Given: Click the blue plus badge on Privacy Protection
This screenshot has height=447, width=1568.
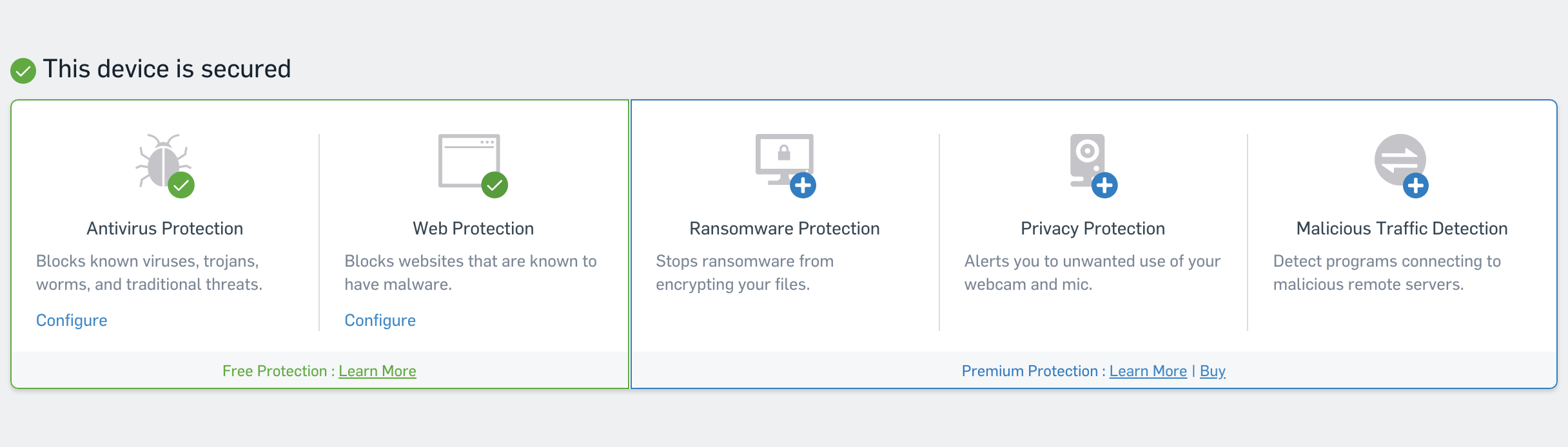Looking at the screenshot, I should 1104,185.
